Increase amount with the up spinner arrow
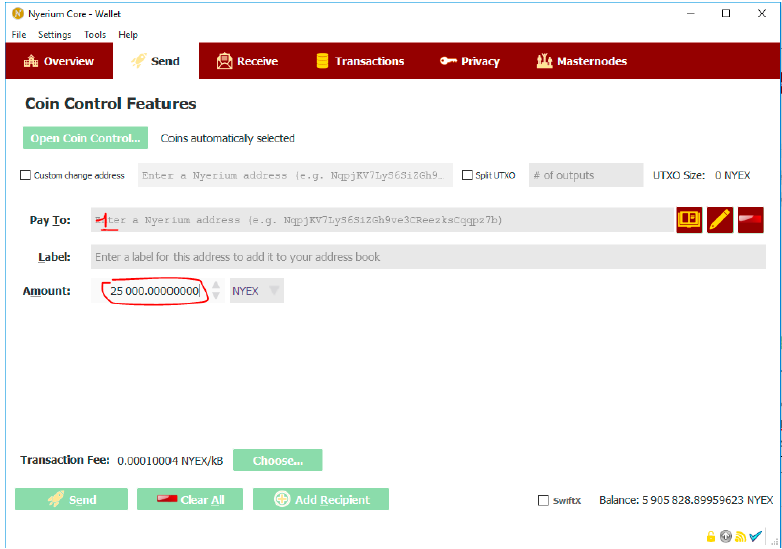Viewport: 782px width, 549px height. click(216, 285)
